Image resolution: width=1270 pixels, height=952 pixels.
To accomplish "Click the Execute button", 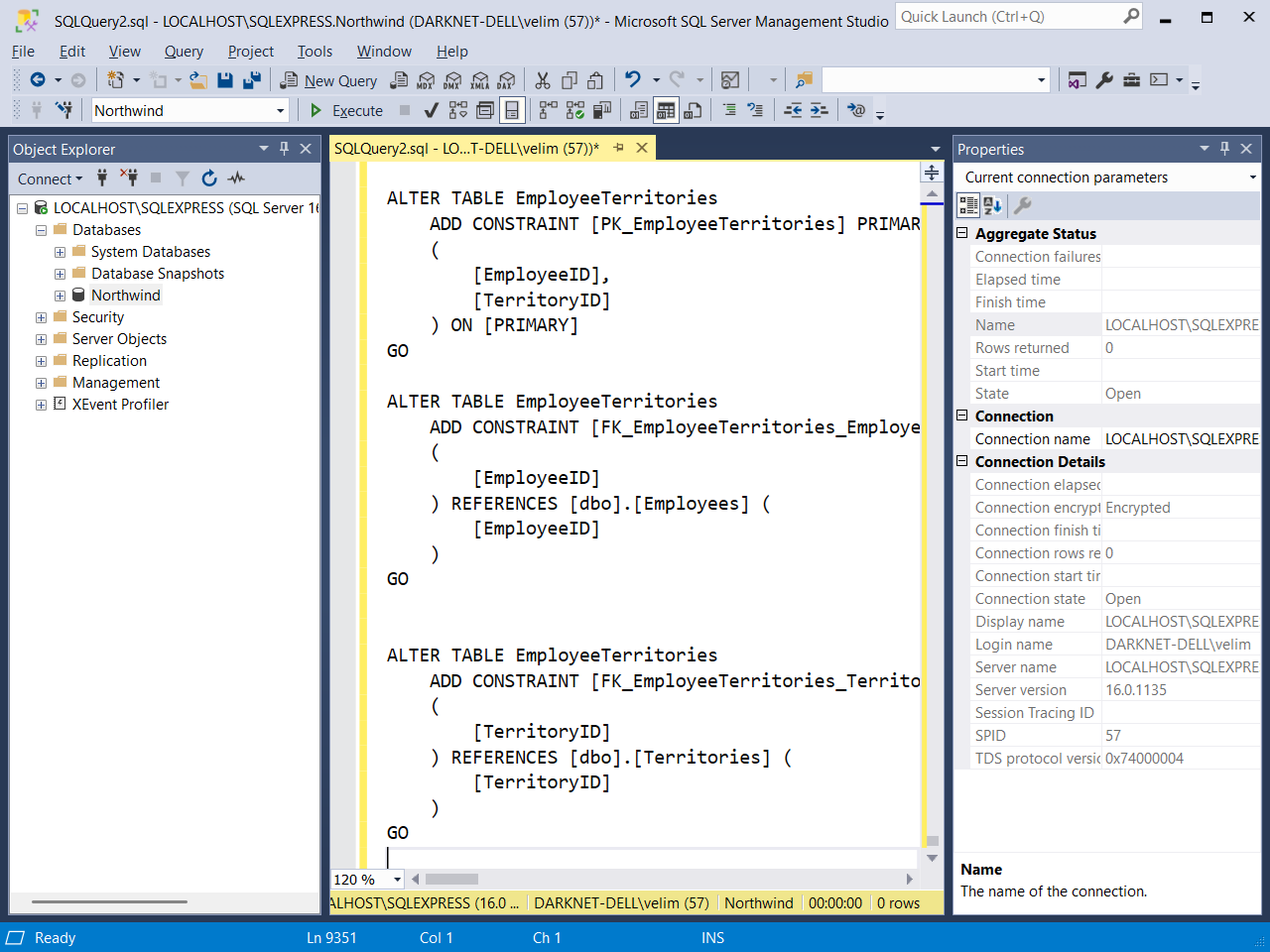I will 346,111.
